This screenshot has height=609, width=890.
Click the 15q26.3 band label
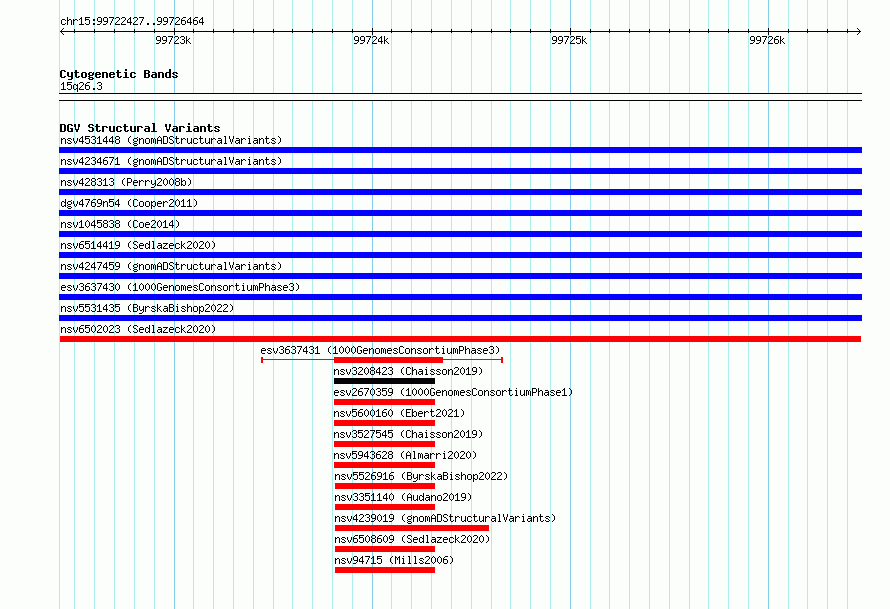pos(81,86)
